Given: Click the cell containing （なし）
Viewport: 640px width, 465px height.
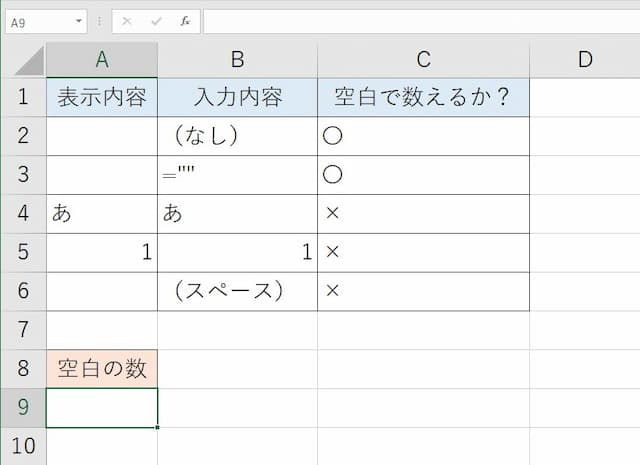Looking at the screenshot, I should pos(238,136).
